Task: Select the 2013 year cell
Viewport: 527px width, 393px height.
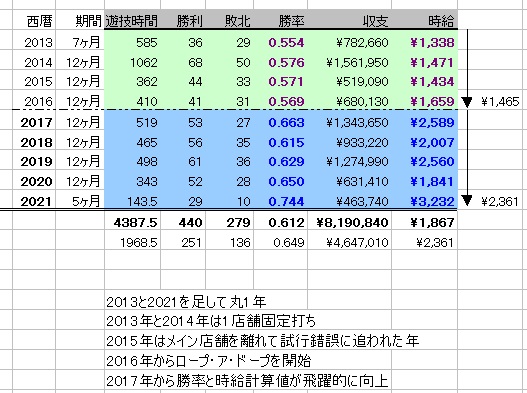Action: (34, 42)
